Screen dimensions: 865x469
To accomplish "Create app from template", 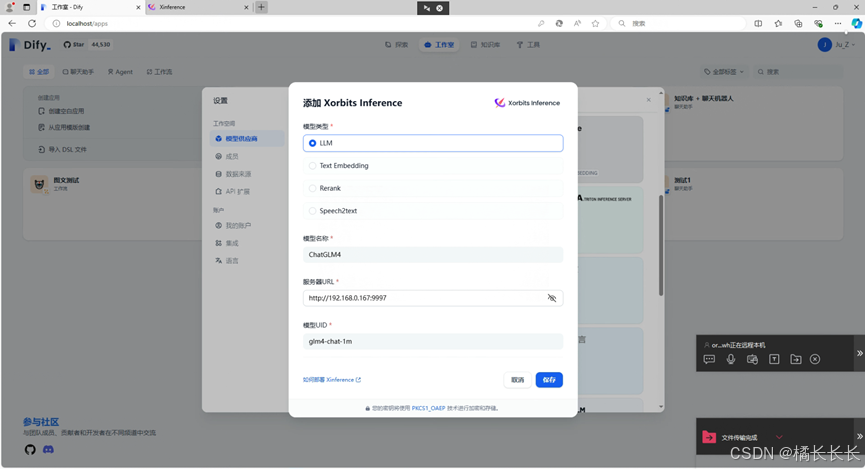I will click(64, 127).
